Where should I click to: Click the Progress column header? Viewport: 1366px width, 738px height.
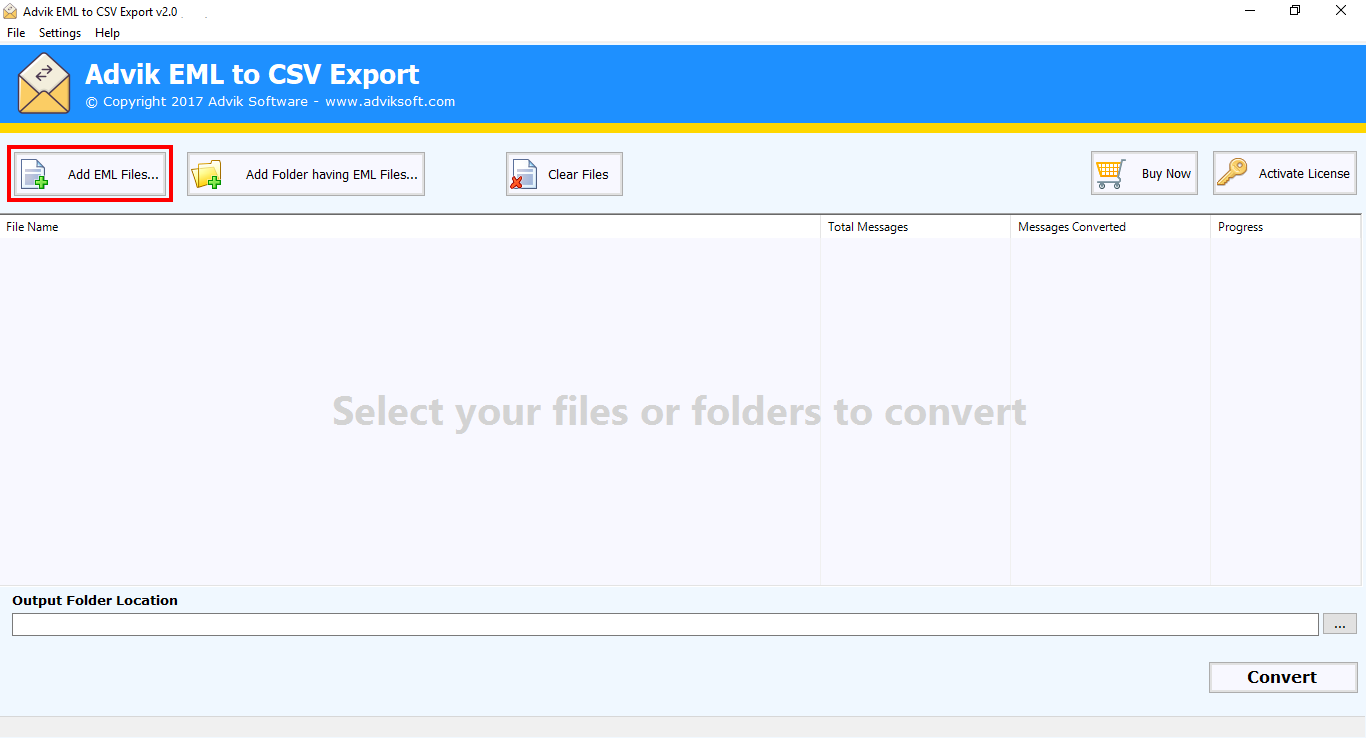click(1240, 227)
